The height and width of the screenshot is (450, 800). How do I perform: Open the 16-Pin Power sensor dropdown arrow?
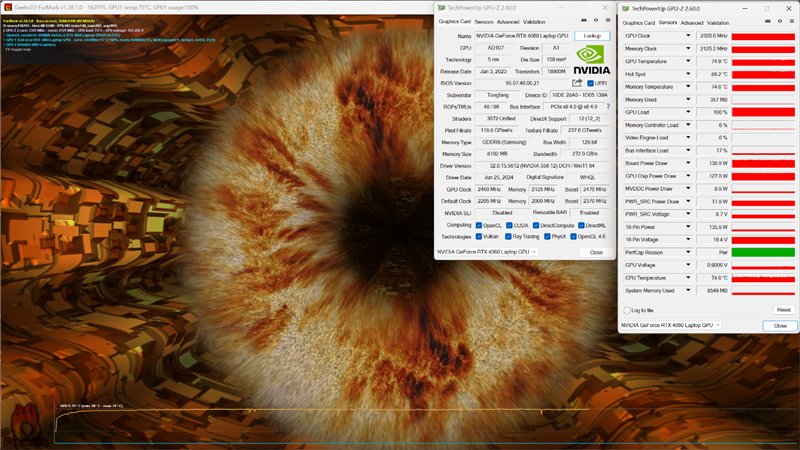(x=688, y=227)
